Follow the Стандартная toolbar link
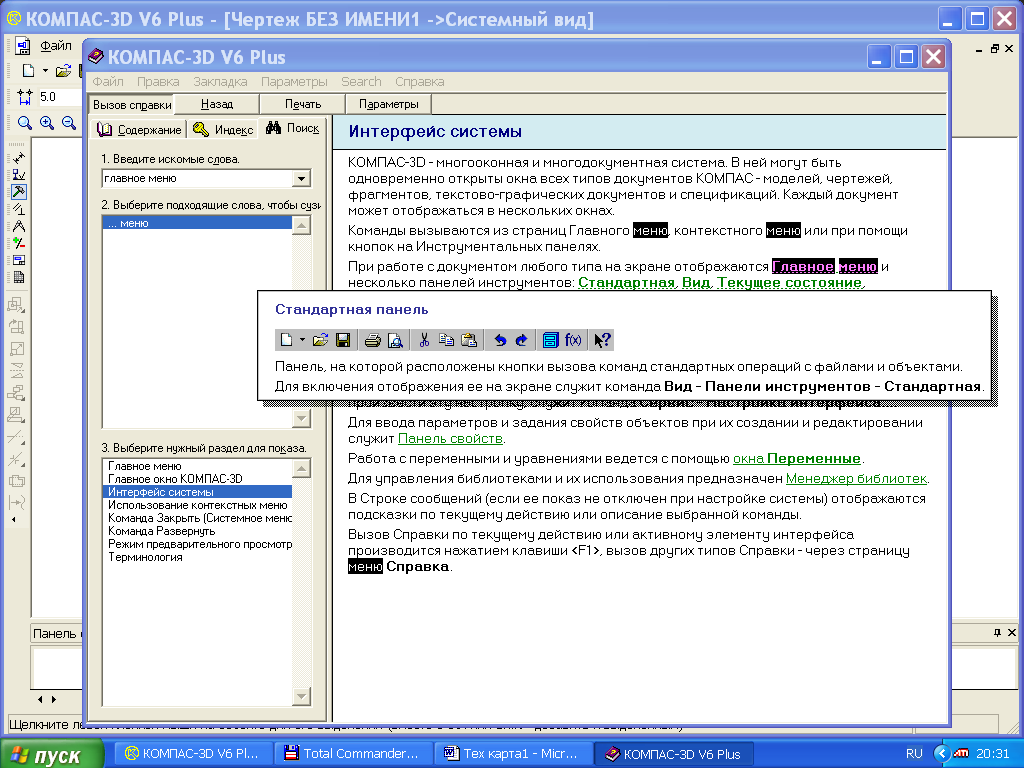The height and width of the screenshot is (768, 1024). click(x=626, y=283)
